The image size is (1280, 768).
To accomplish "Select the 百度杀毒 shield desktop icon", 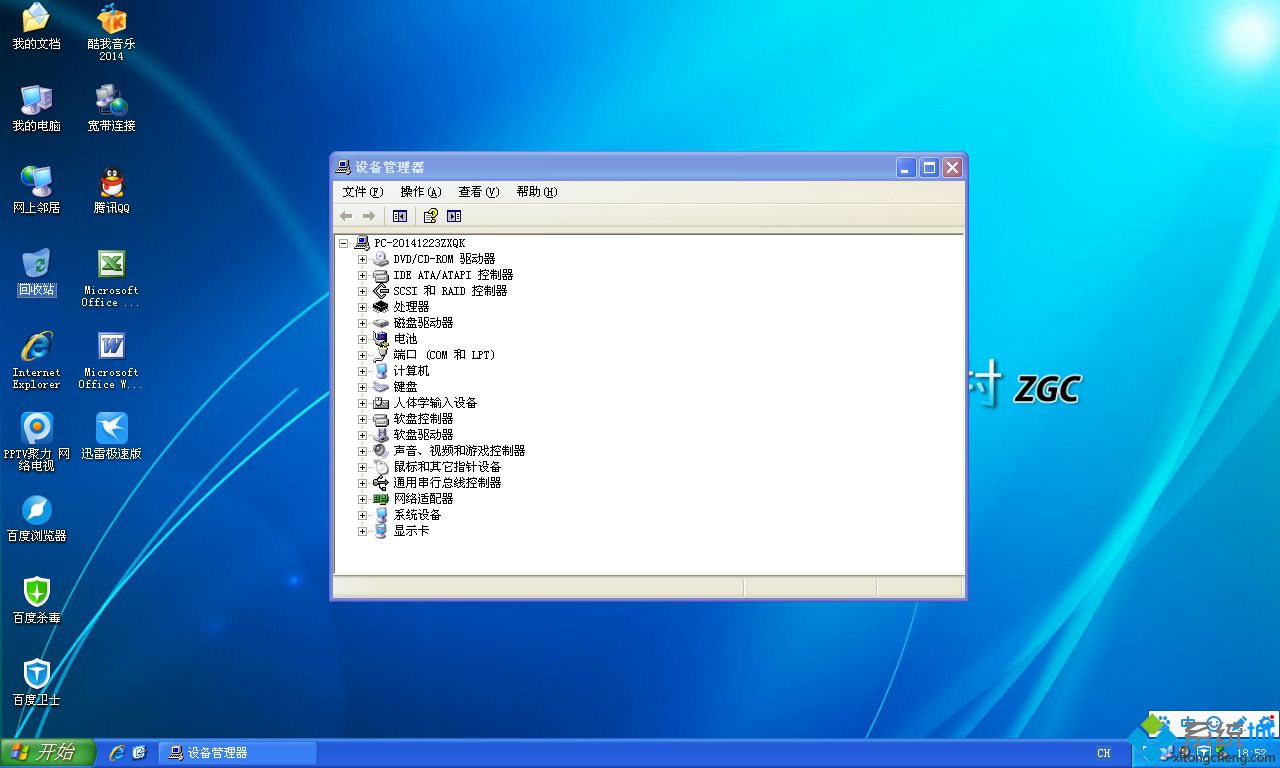I will [x=36, y=600].
